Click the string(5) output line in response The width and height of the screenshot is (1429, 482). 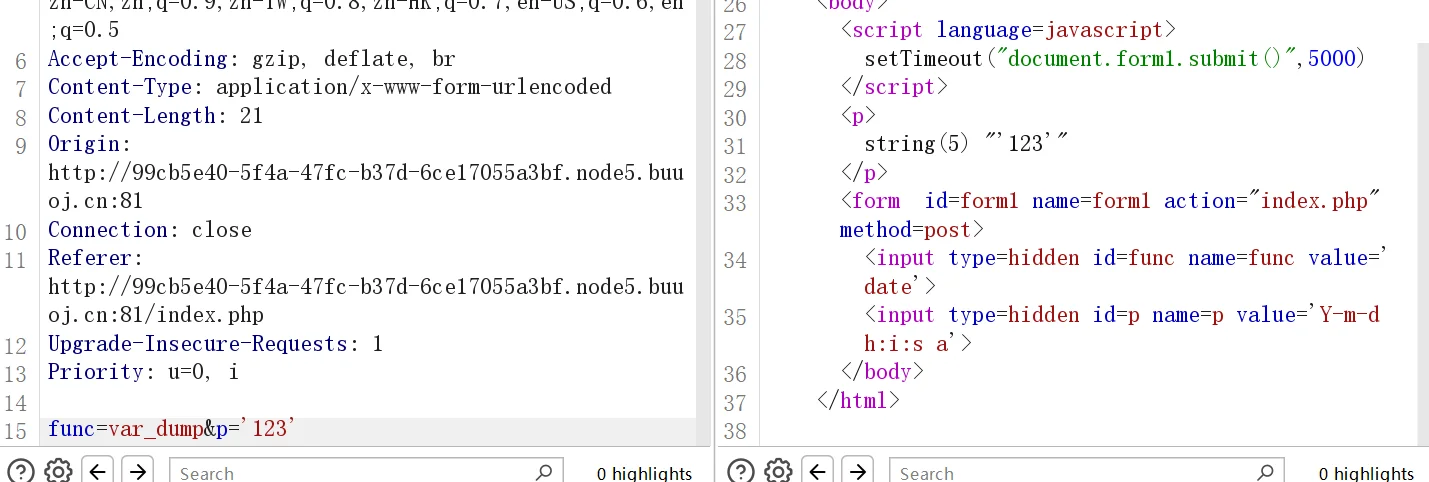tap(966, 145)
